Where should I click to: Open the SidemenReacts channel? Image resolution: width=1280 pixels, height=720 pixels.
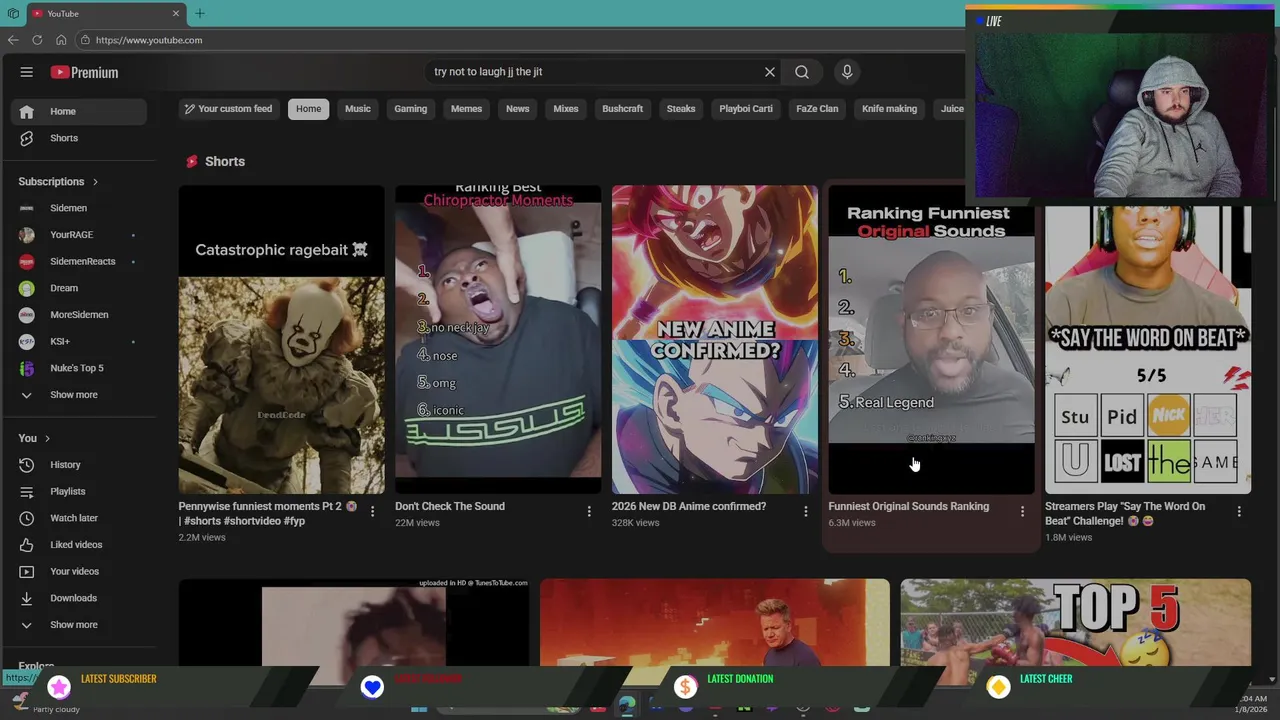[x=78, y=261]
